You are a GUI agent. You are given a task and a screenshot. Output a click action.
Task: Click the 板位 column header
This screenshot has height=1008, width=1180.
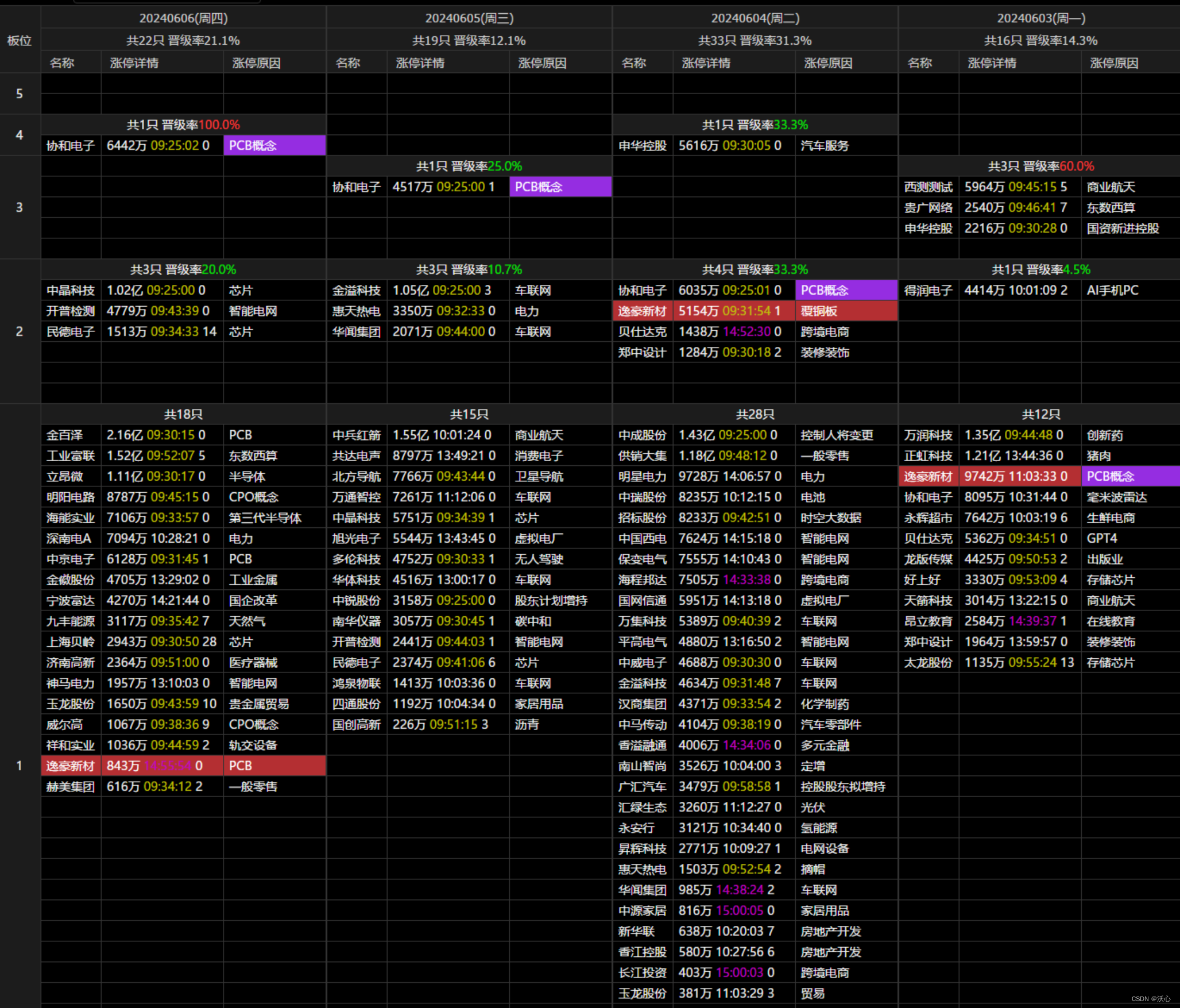[20, 41]
